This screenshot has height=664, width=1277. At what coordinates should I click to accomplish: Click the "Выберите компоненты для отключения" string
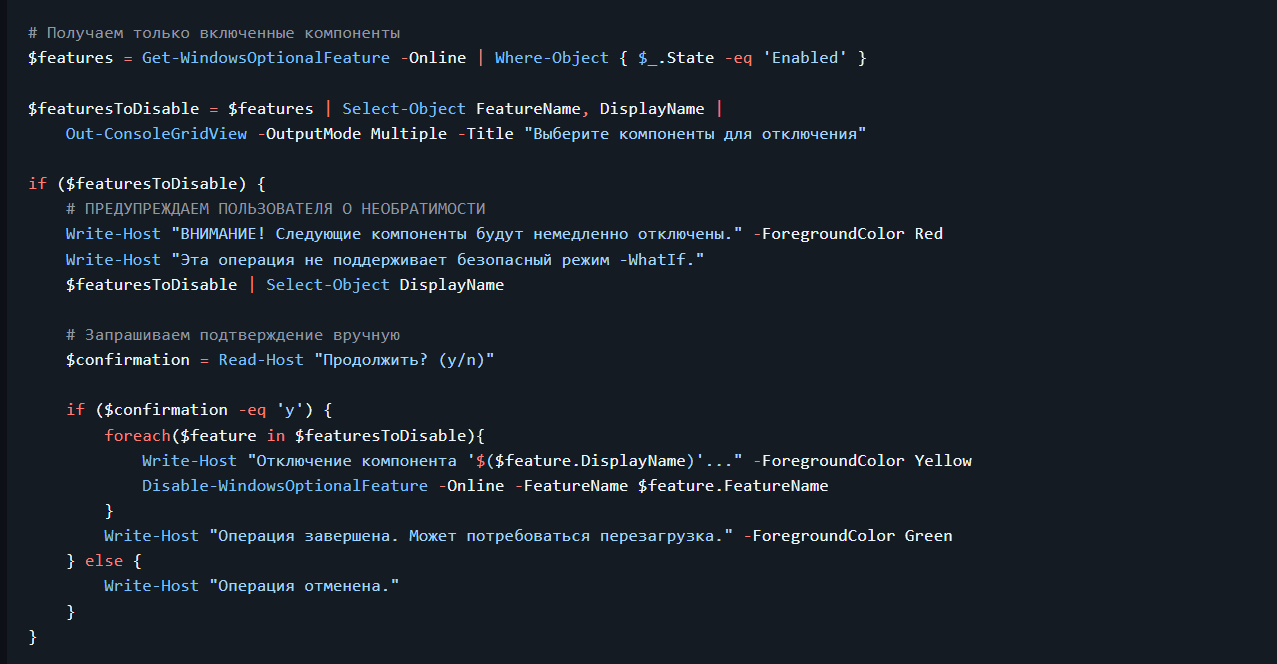[694, 134]
